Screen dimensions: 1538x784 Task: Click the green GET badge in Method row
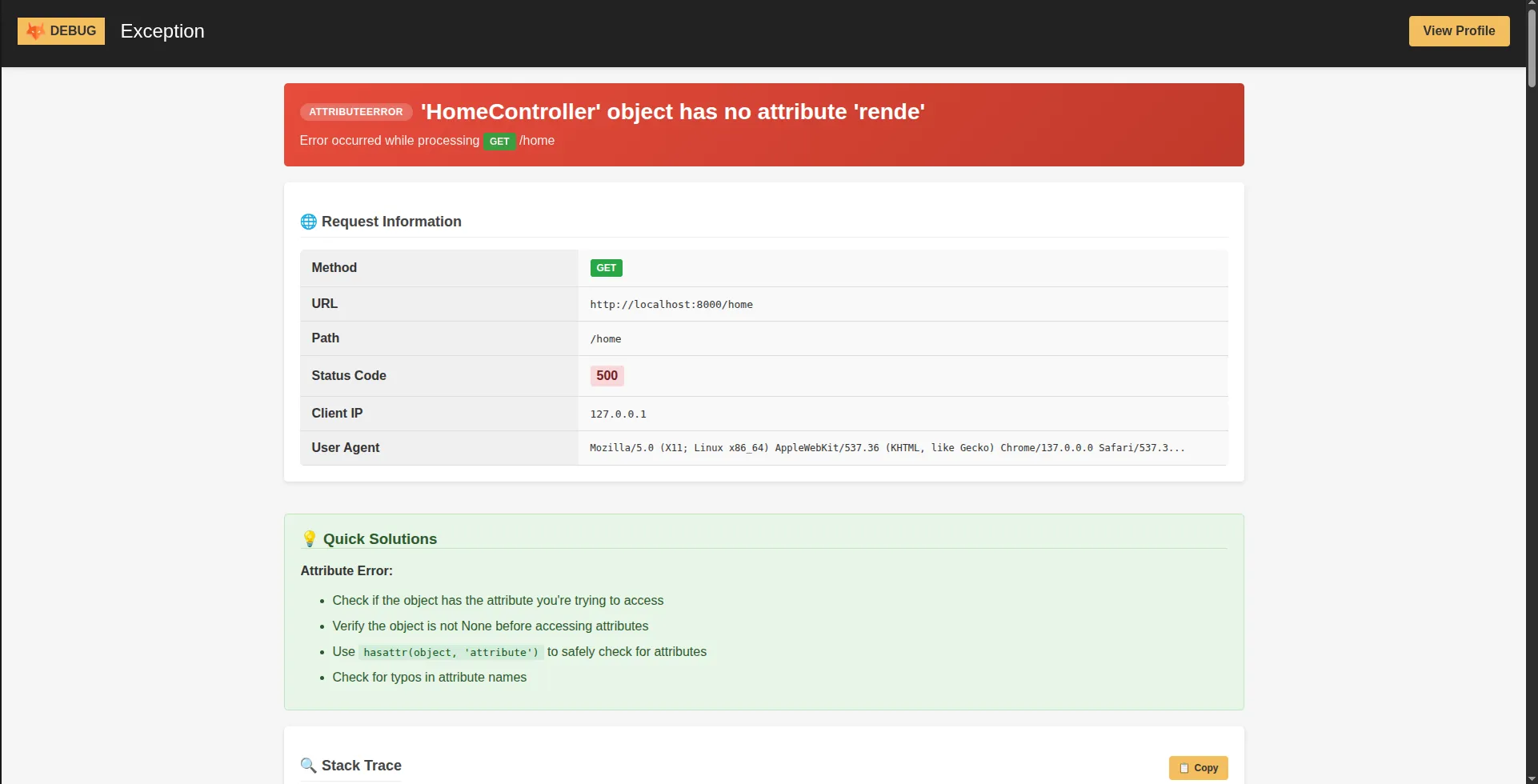coord(606,268)
